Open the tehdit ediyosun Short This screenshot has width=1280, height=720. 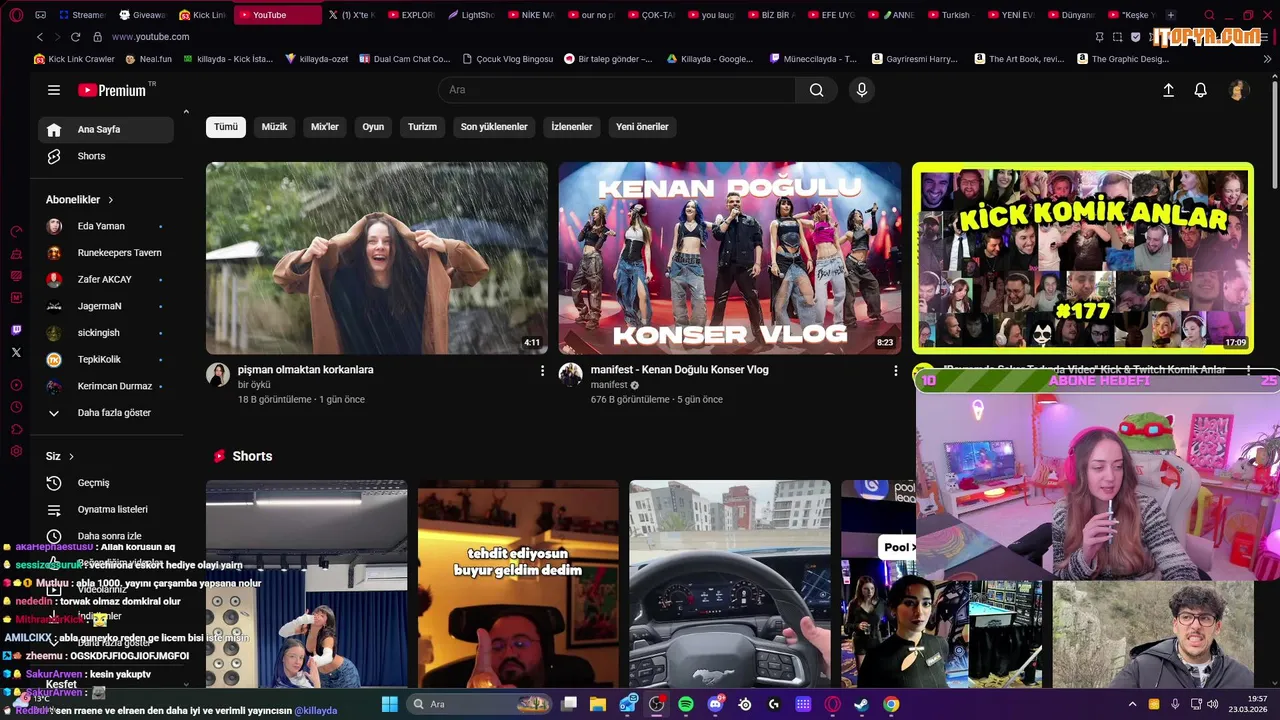pyautogui.click(x=518, y=584)
